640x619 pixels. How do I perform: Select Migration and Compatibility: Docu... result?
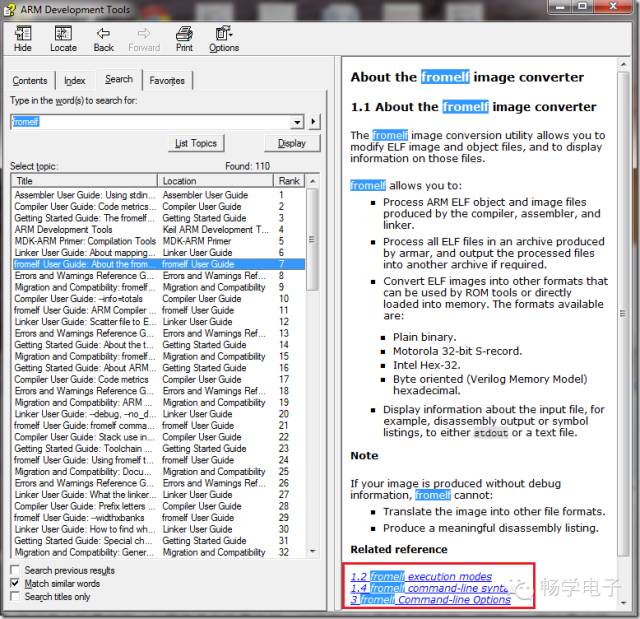[158, 471]
